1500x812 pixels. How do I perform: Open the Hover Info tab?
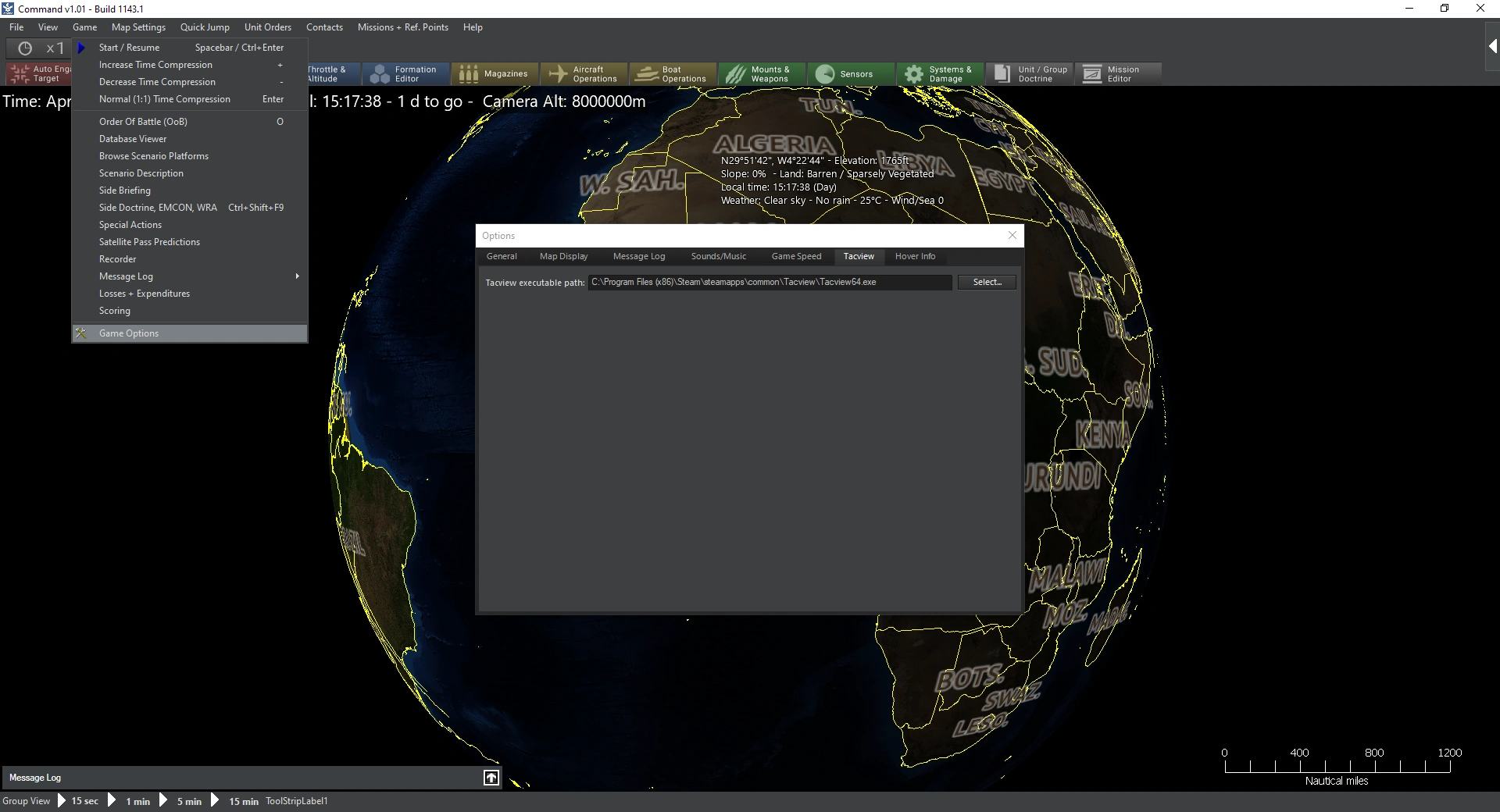pos(915,256)
